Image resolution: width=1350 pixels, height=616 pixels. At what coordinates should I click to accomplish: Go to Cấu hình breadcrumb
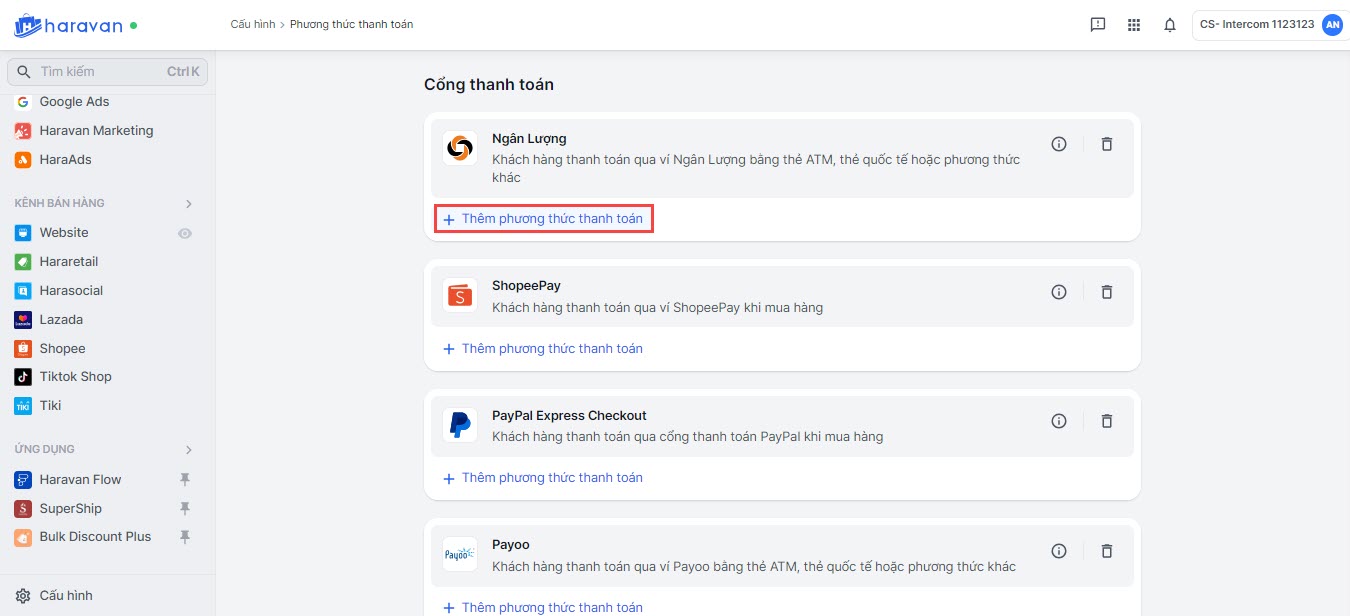tap(252, 24)
